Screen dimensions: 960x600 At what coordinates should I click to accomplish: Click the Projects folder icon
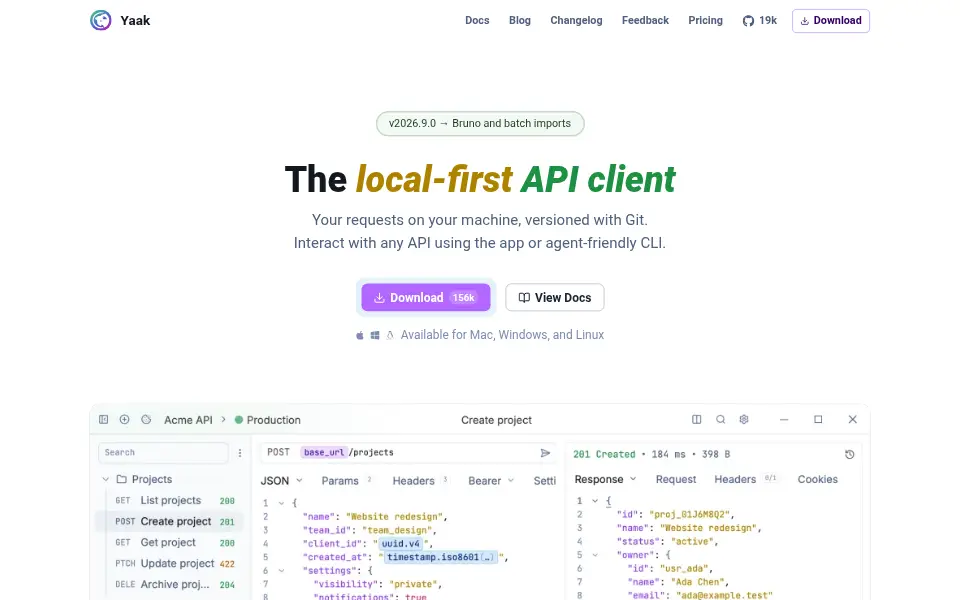121,479
